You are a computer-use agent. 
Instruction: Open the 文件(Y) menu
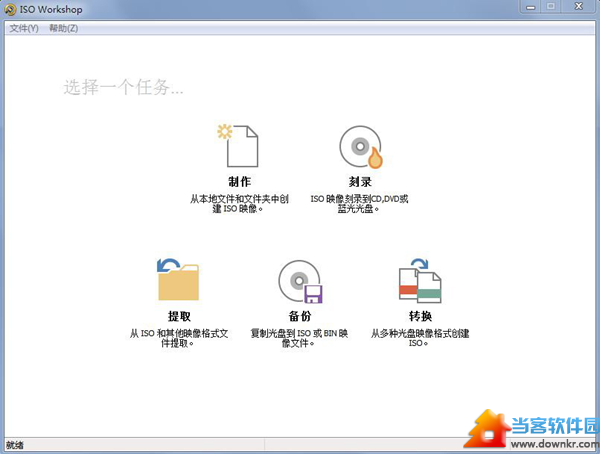[x=24, y=28]
